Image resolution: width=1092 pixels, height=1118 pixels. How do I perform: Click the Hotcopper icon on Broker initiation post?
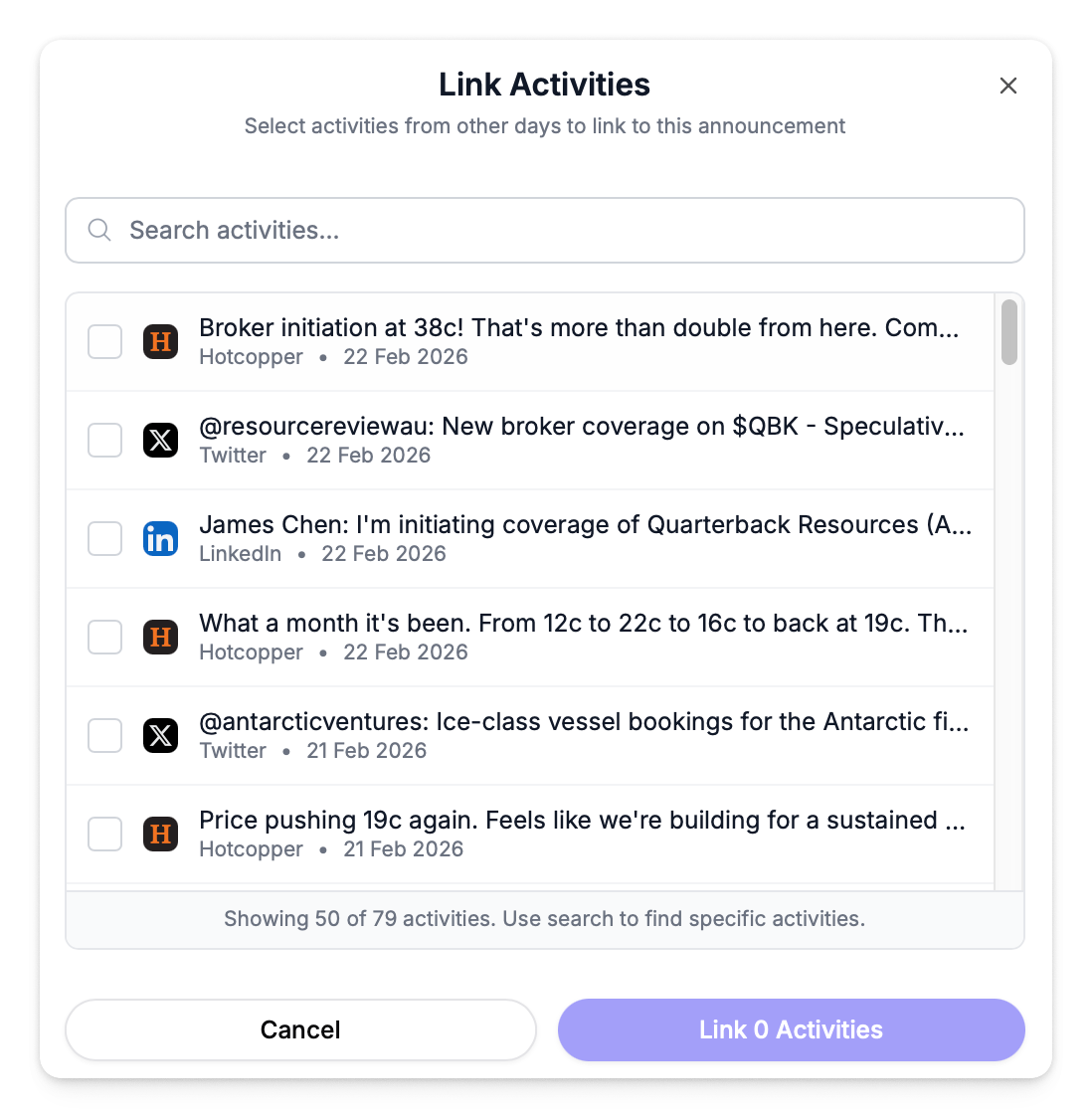[160, 342]
